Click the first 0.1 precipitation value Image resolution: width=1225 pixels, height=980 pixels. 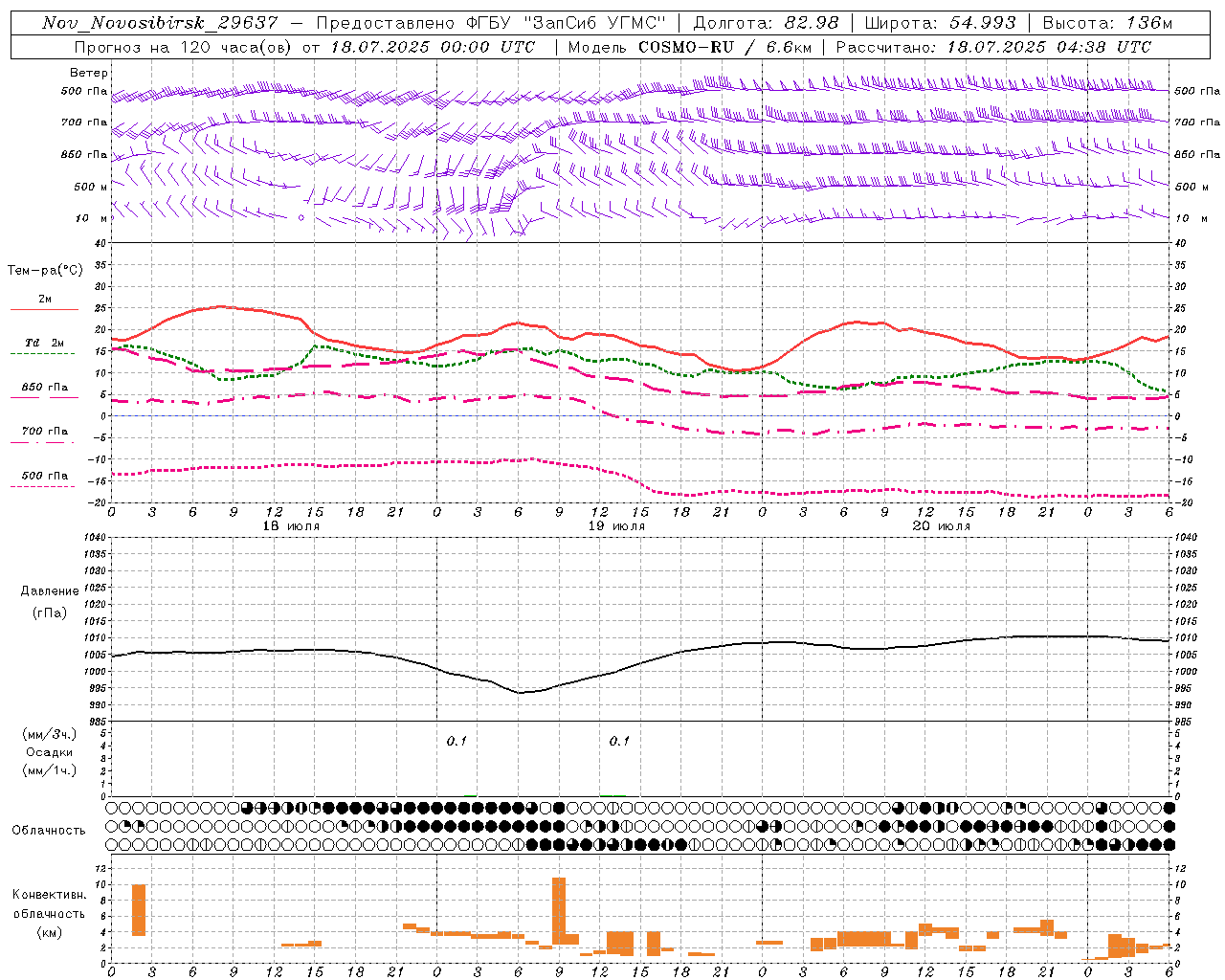pos(457,741)
